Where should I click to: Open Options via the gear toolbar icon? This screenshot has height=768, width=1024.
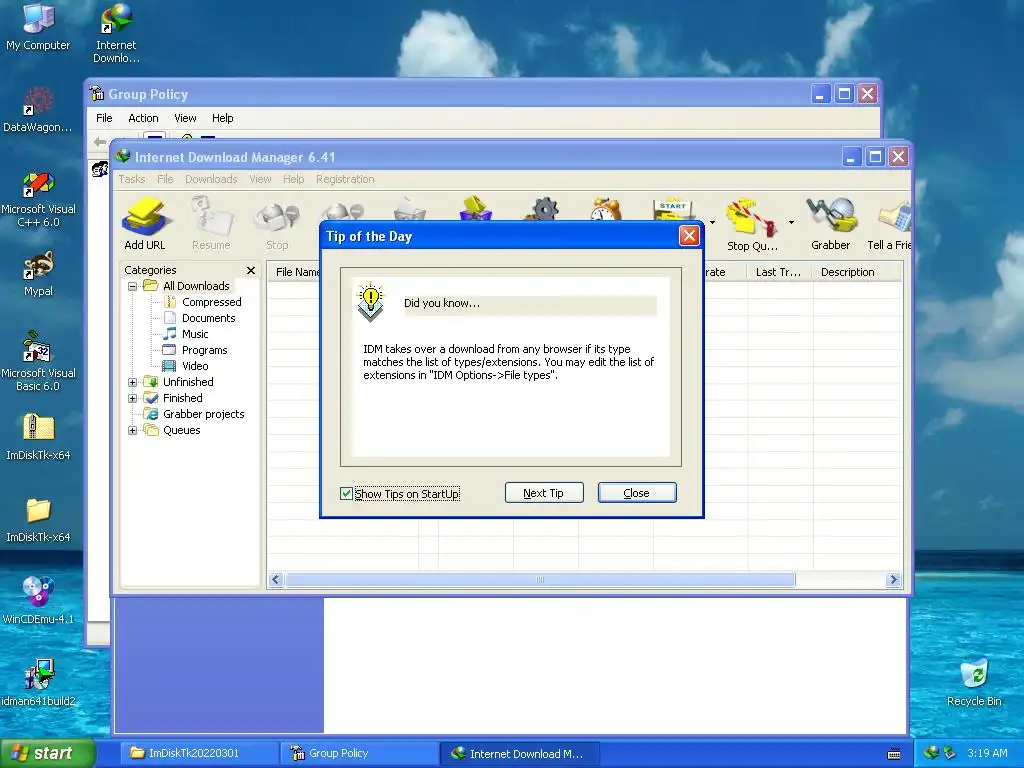pos(544,209)
